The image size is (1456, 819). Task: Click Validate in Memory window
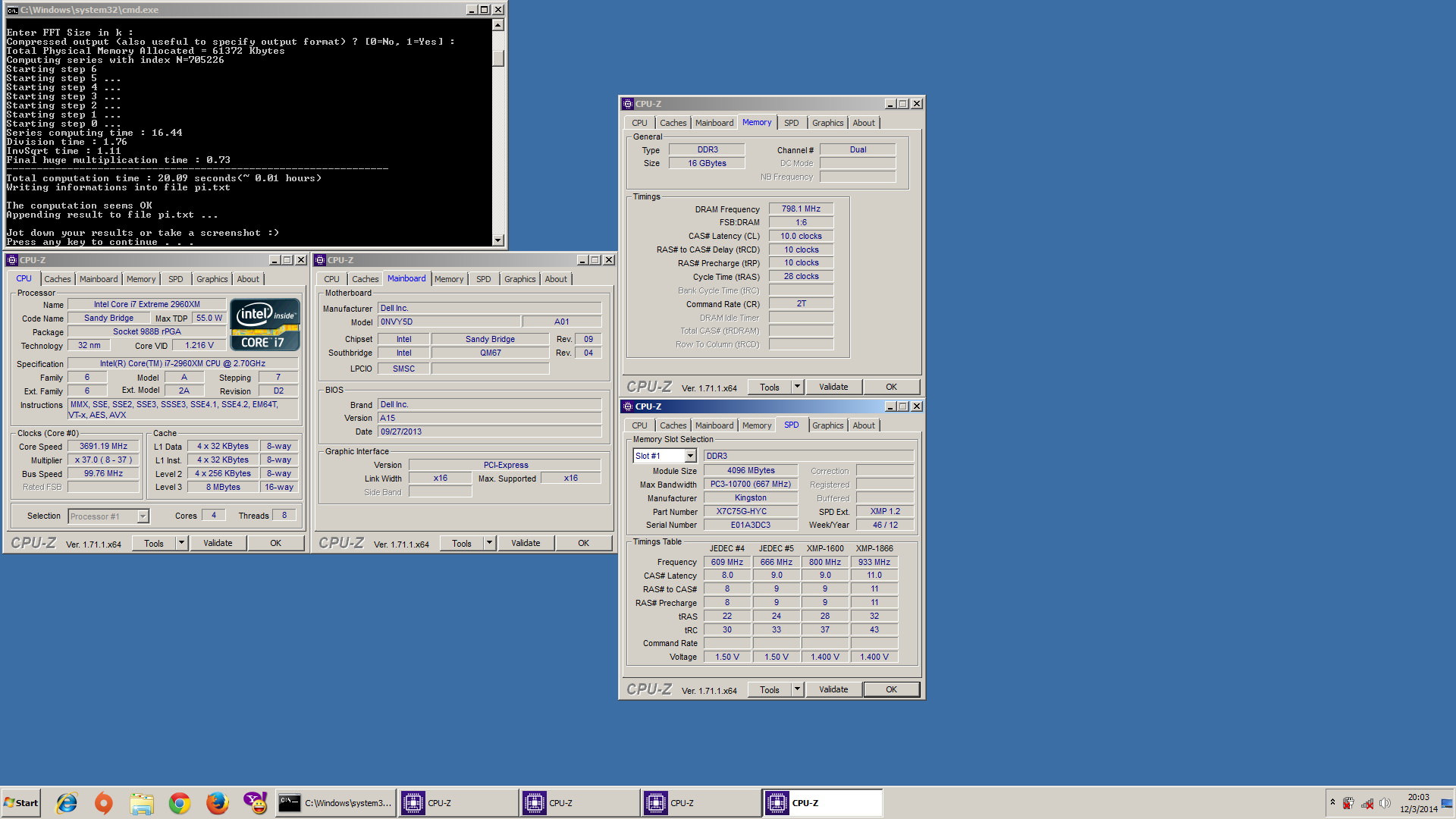click(833, 387)
